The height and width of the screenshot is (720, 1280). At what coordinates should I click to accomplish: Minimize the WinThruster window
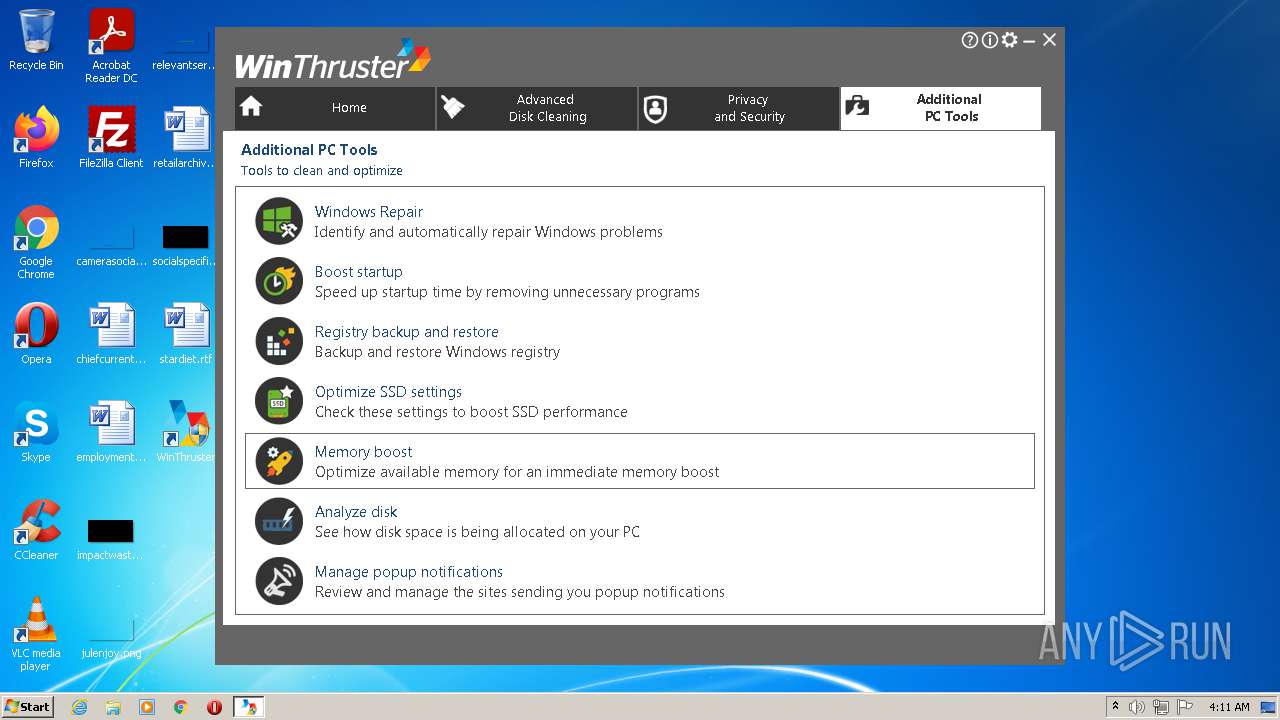[x=1029, y=40]
